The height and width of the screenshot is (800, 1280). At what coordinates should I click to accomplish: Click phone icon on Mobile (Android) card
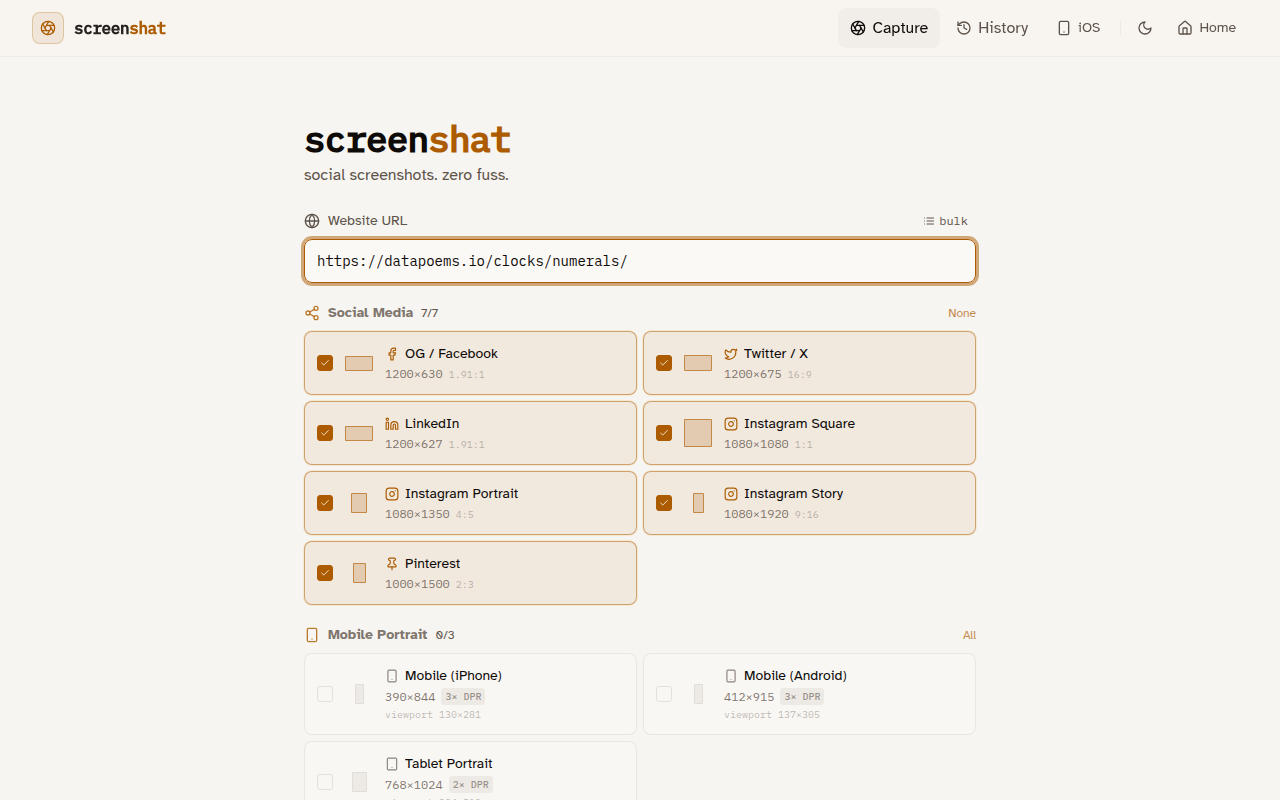[731, 676]
